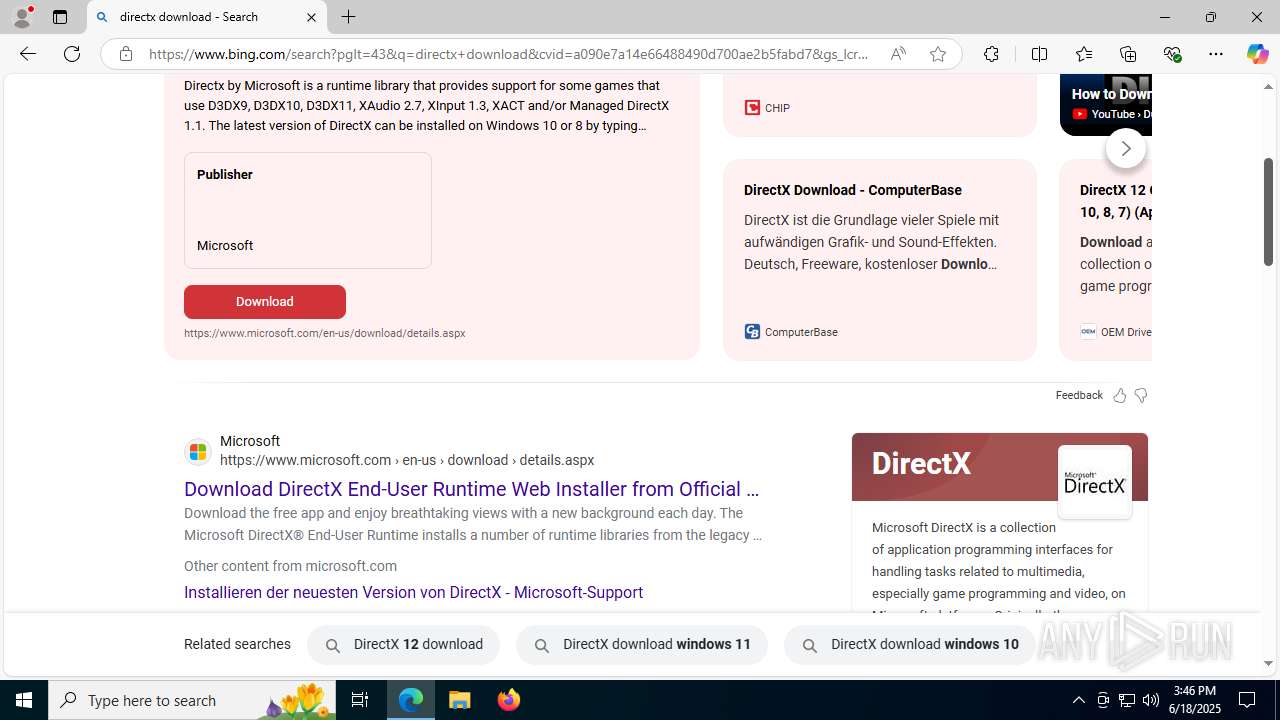1280x720 pixels.
Task: Open Microsoft Edge from taskbar
Action: 411,700
